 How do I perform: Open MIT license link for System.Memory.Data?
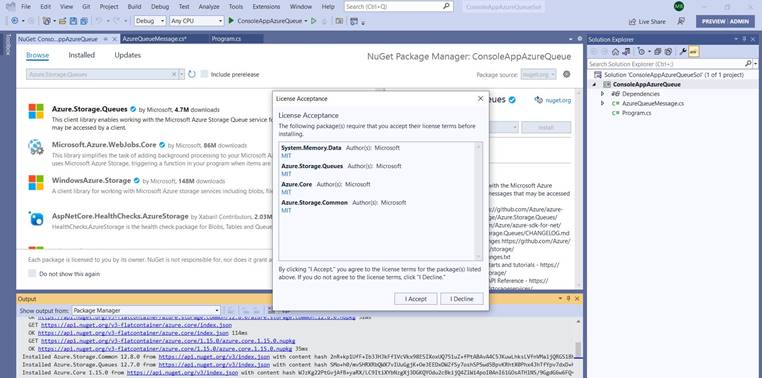pyautogui.click(x=286, y=155)
